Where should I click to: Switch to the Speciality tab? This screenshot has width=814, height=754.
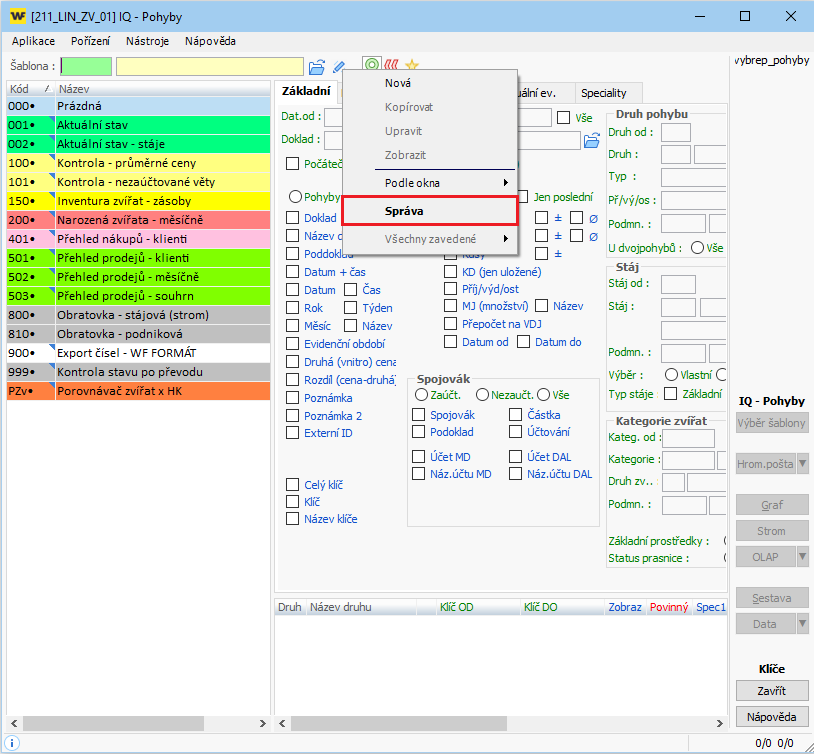point(603,92)
